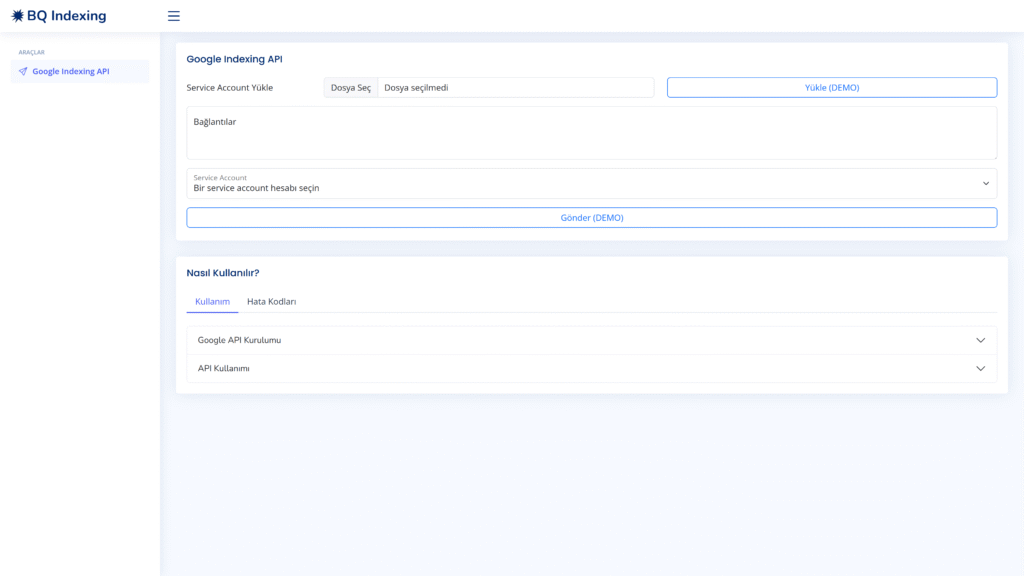
Task: Click the Gönder (DEMO) button
Action: pyautogui.click(x=592, y=217)
